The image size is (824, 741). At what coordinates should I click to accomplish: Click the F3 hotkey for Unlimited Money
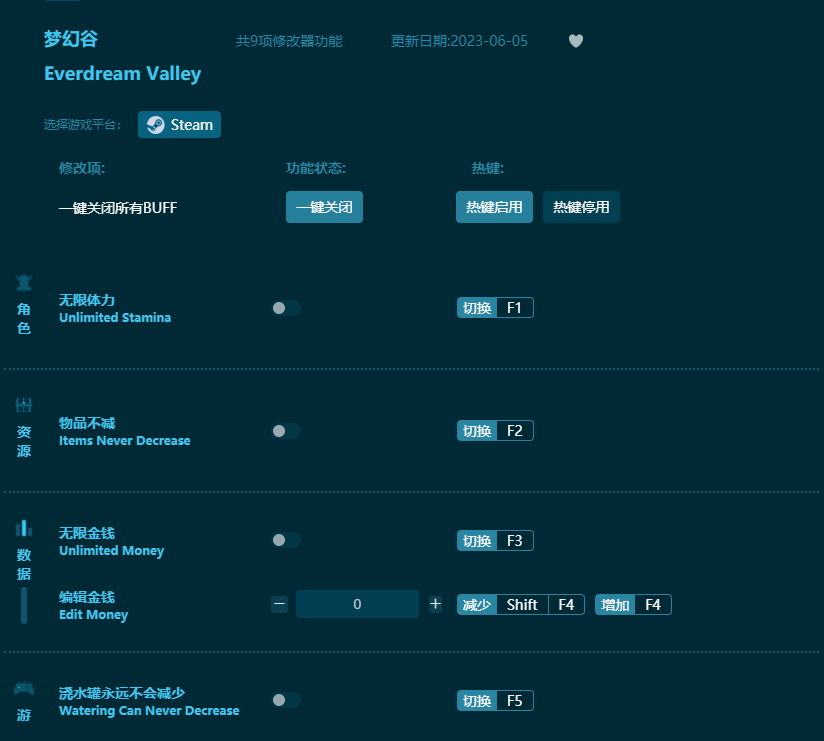495,541
